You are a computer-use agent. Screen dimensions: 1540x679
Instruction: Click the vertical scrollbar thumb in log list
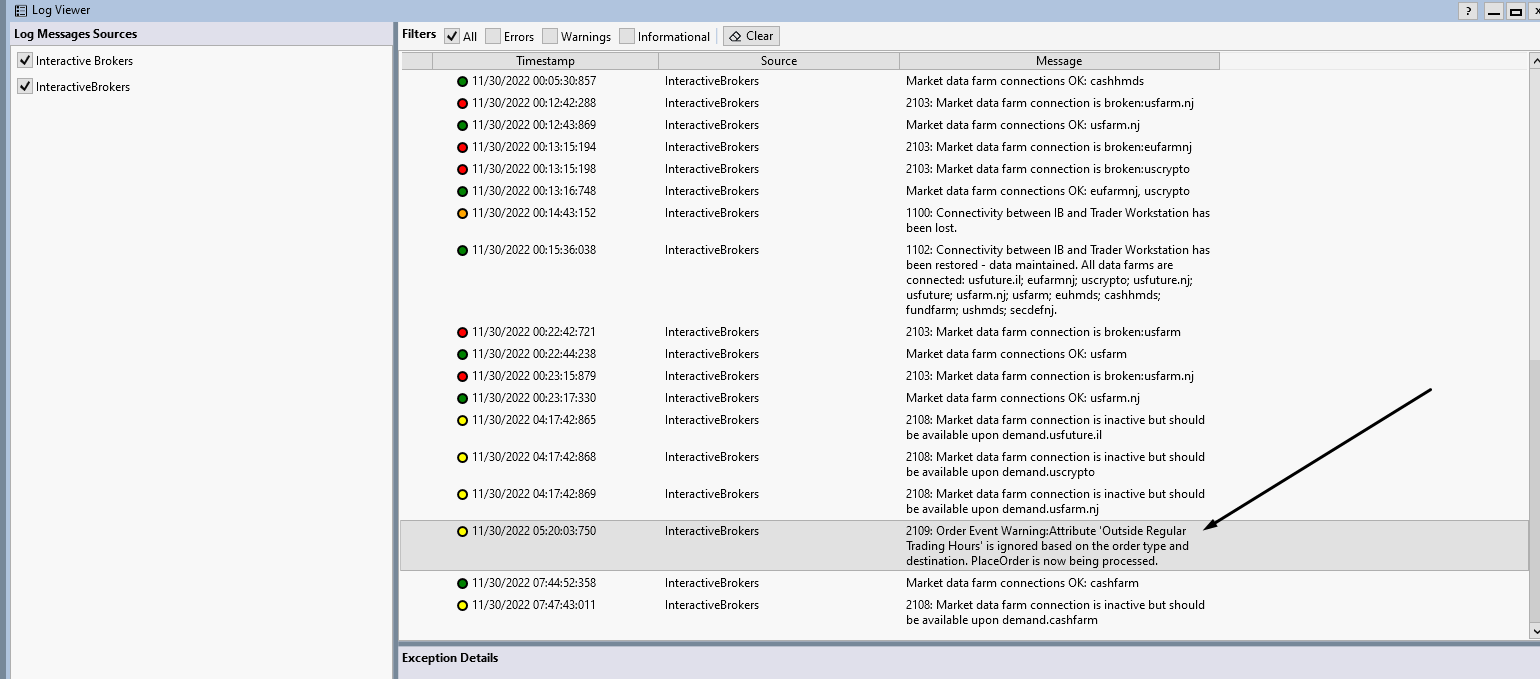1535,490
